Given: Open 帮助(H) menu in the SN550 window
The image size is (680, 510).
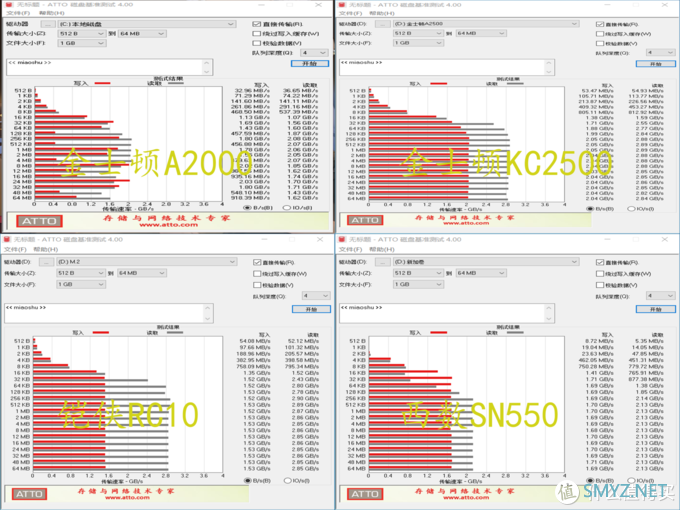Looking at the screenshot, I should click(x=381, y=249).
